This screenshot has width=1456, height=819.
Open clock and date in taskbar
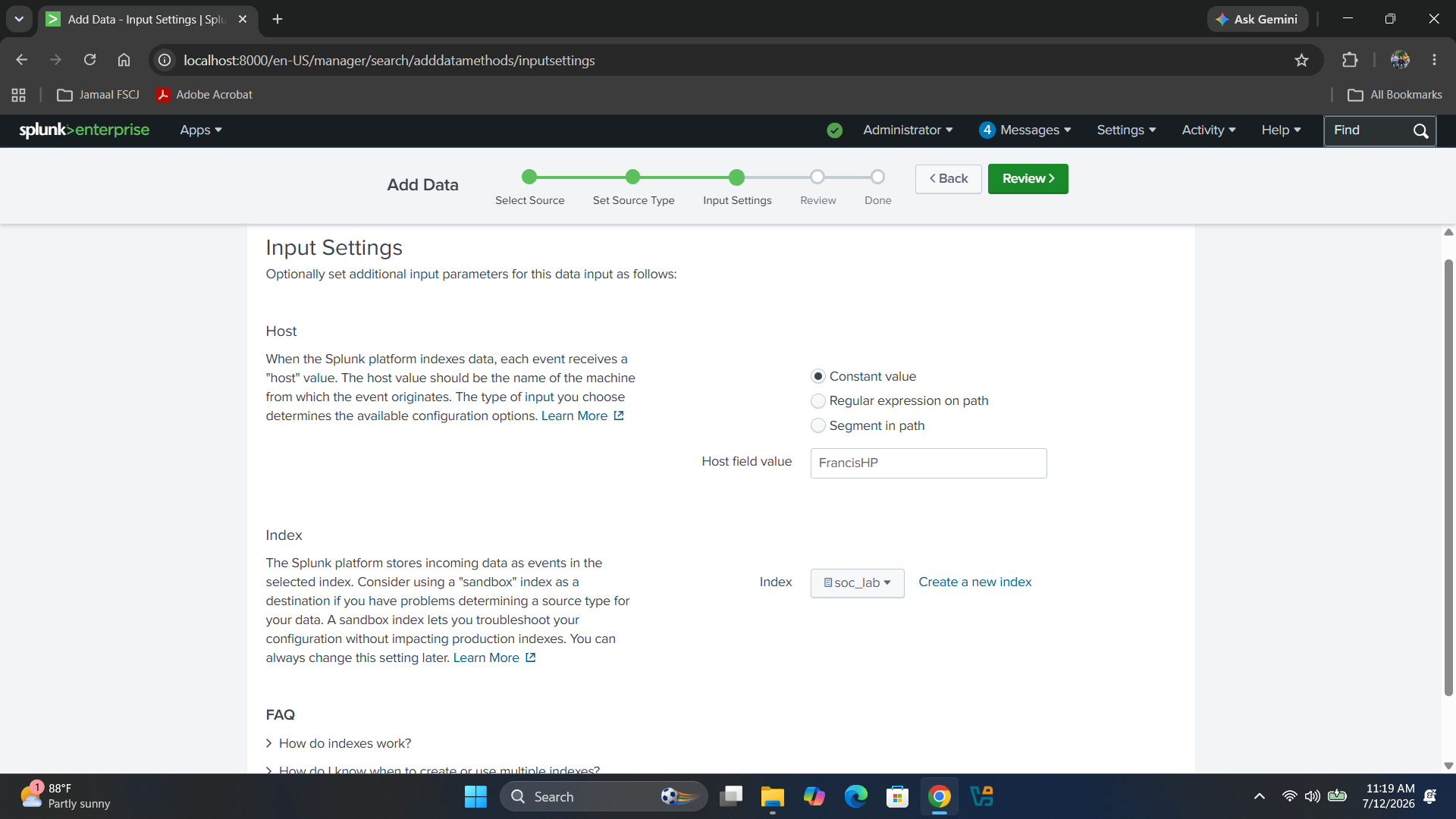(1388, 796)
